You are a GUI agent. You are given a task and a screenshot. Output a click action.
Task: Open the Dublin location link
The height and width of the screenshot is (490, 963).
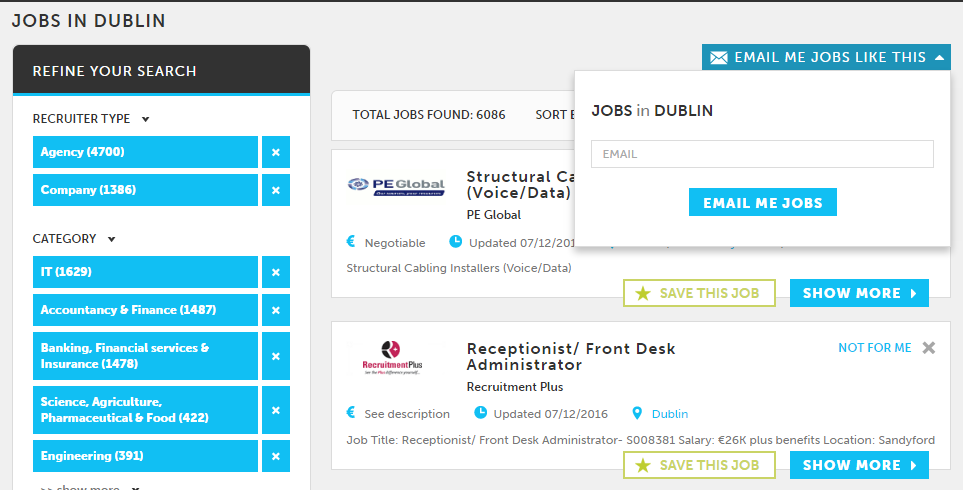pyautogui.click(x=669, y=414)
